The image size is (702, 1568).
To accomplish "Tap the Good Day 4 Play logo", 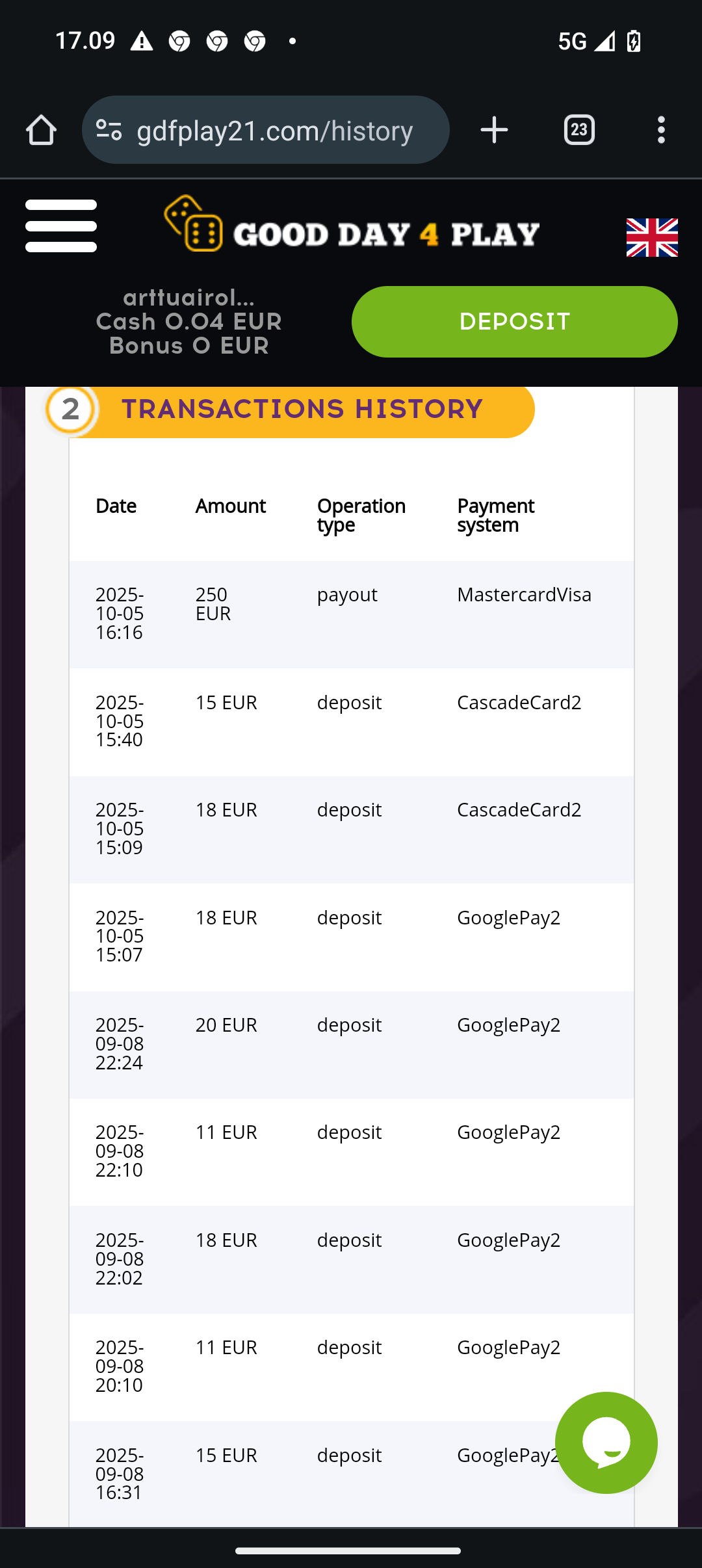I will click(352, 225).
